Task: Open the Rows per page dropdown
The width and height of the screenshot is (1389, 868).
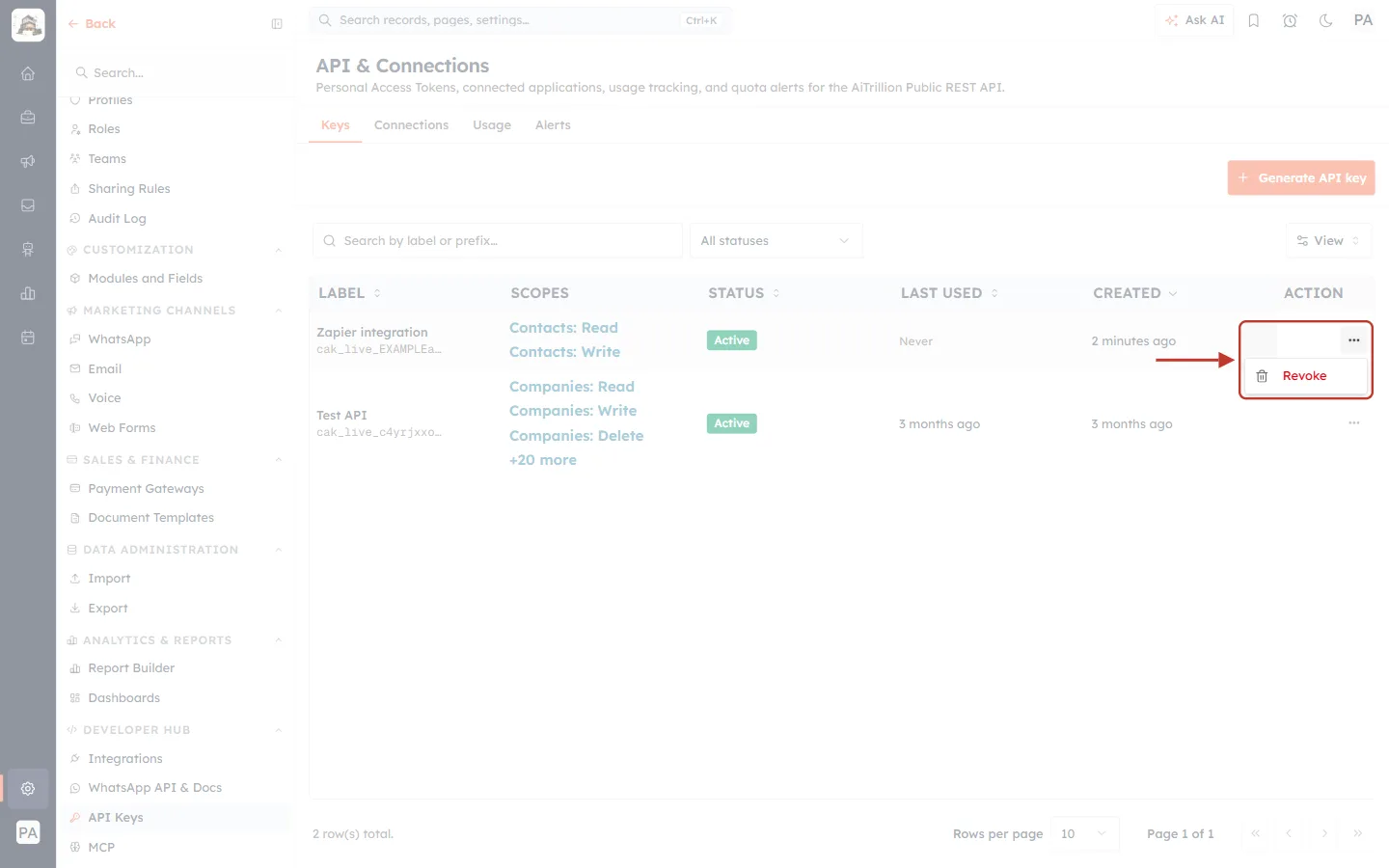Action: click(1084, 834)
